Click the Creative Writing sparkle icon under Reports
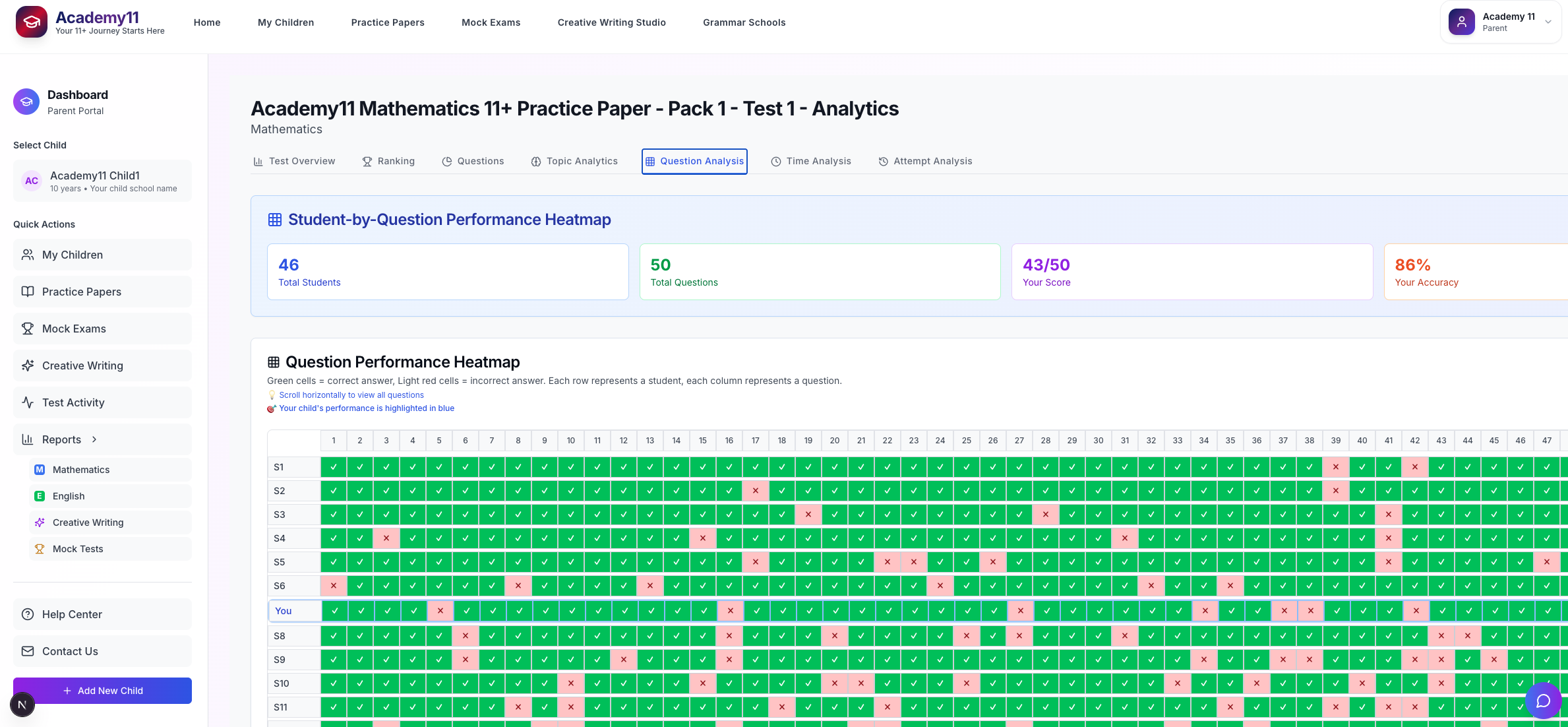 tap(40, 522)
